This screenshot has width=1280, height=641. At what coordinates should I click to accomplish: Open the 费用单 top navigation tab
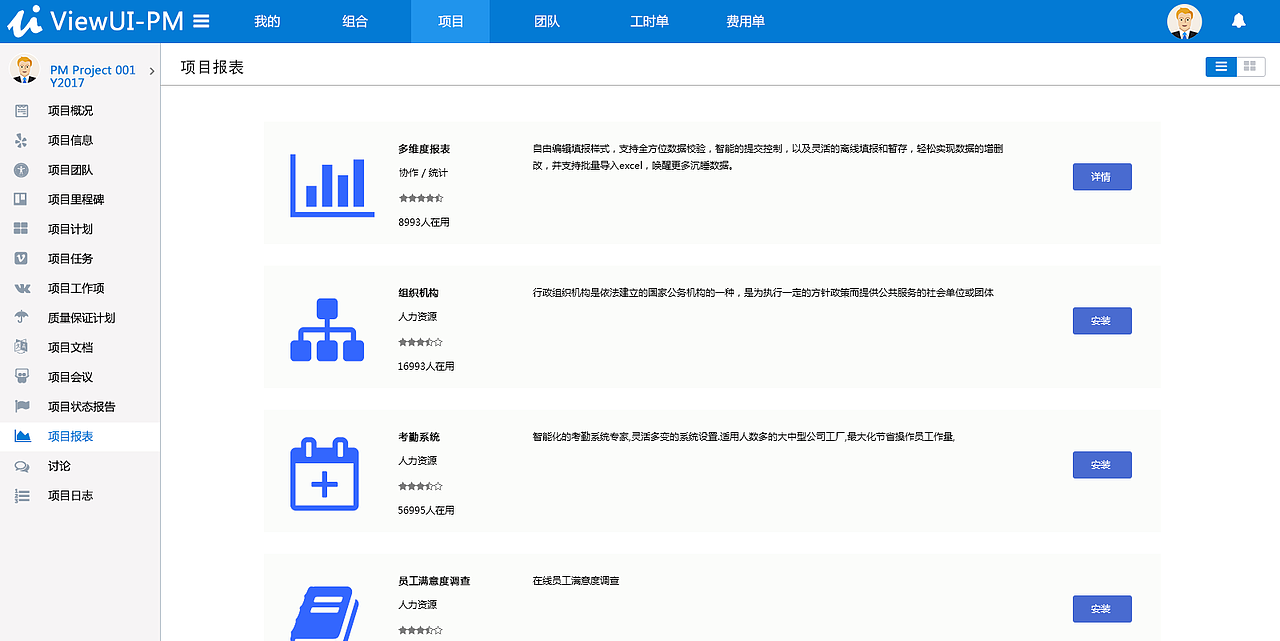pos(745,21)
